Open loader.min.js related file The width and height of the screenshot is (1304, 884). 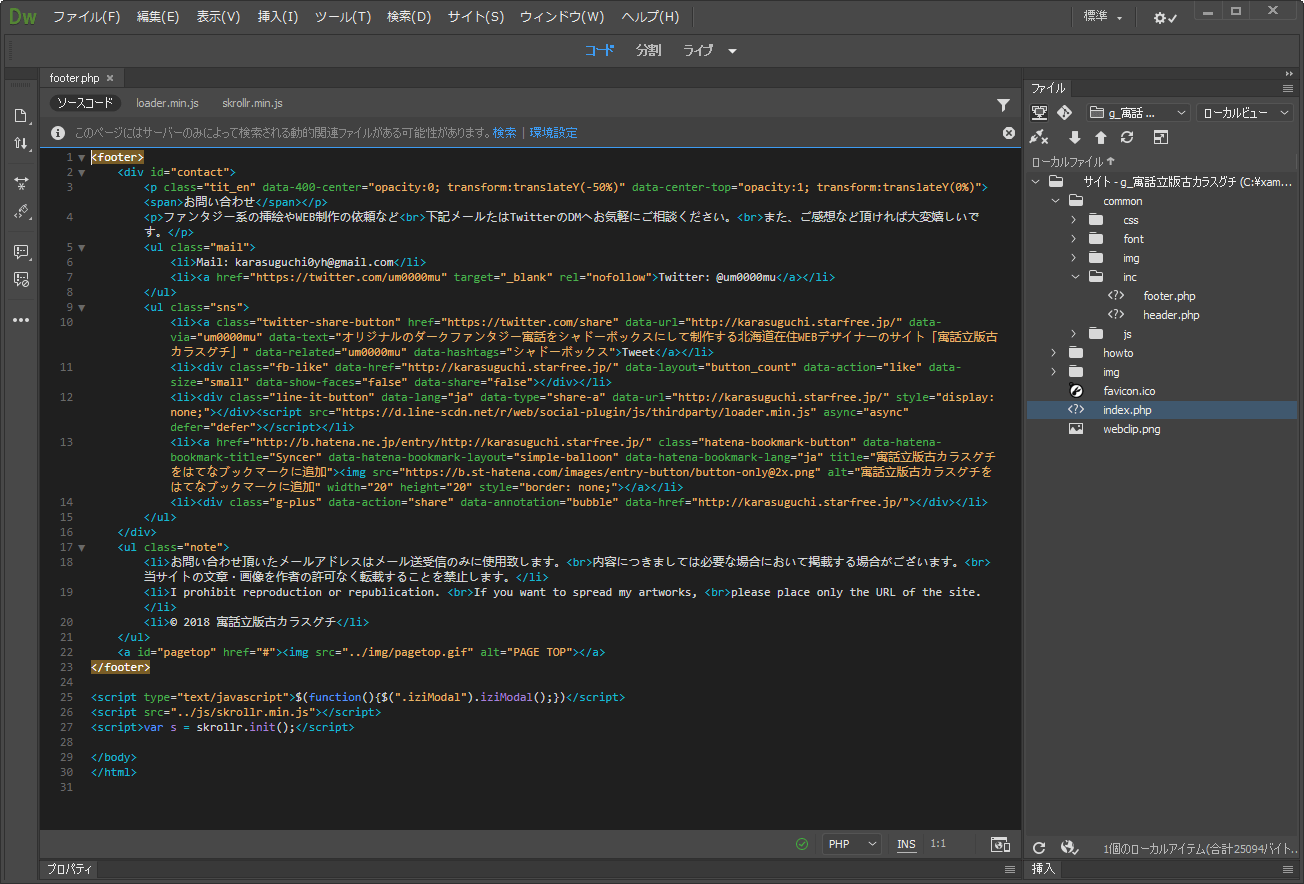pos(167,103)
